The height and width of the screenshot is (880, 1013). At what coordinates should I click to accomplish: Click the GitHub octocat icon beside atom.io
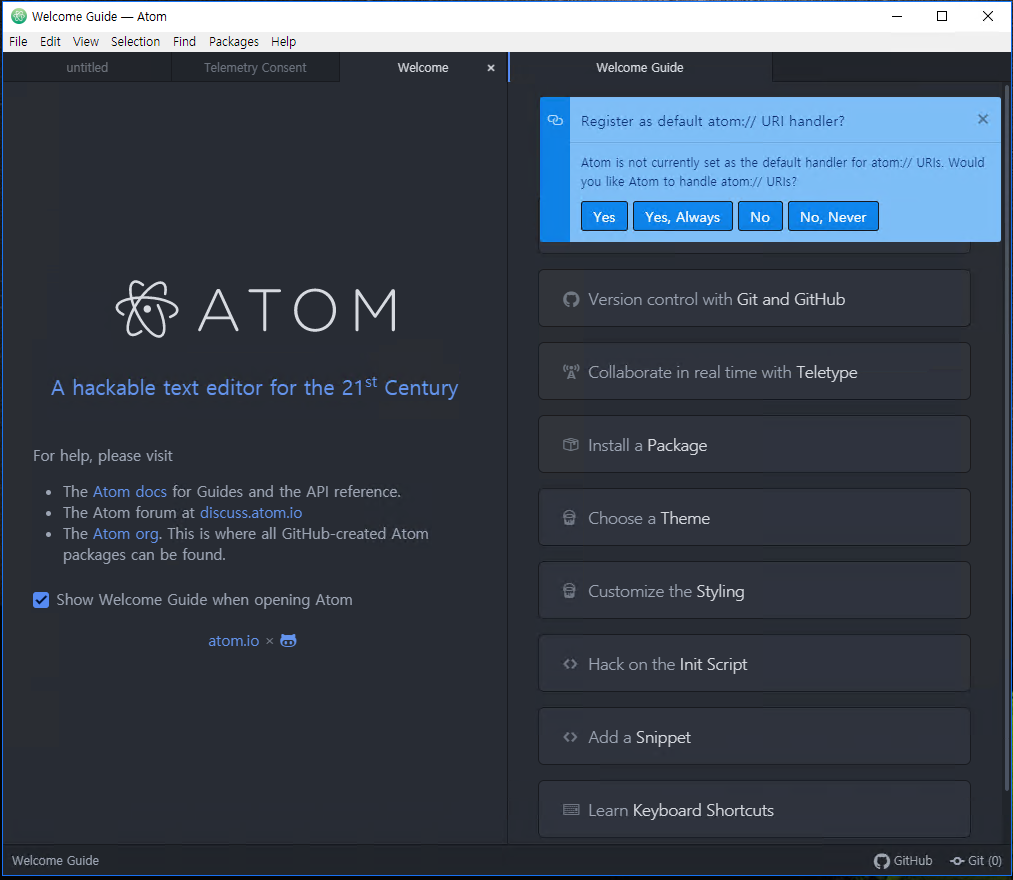tap(288, 640)
